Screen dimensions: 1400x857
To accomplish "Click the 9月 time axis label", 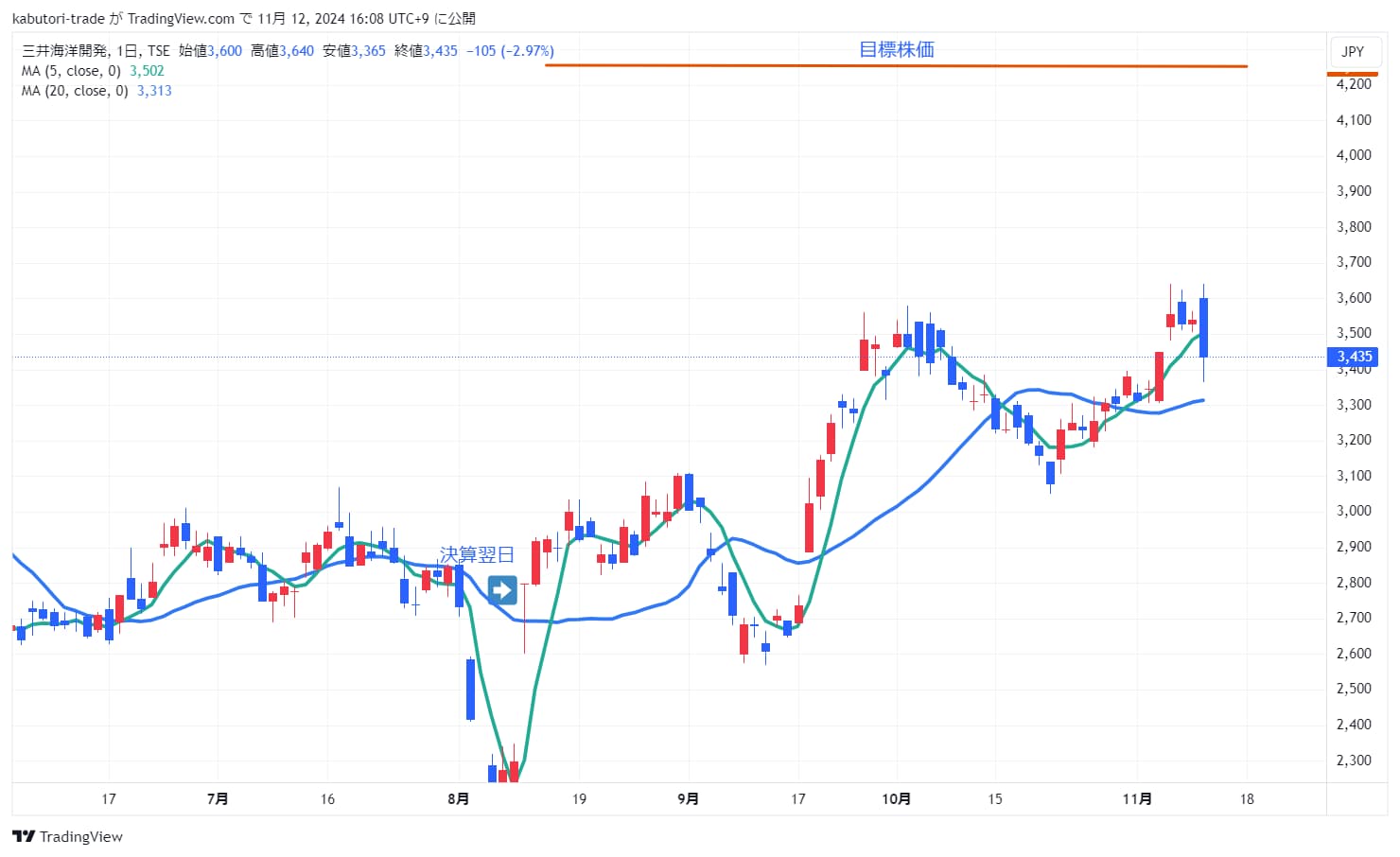I will point(689,799).
